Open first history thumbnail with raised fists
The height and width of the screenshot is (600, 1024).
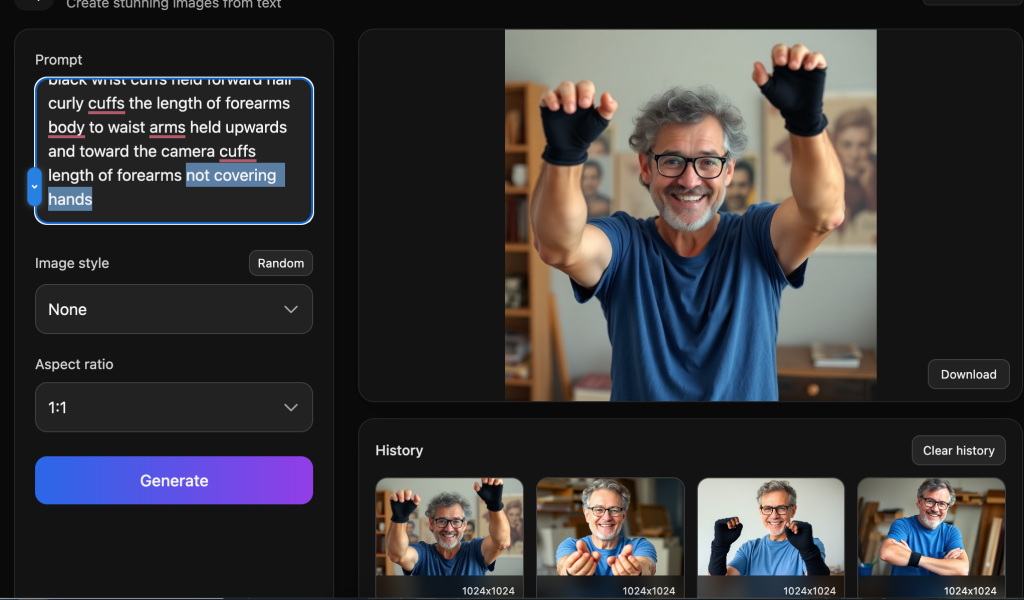tap(449, 530)
